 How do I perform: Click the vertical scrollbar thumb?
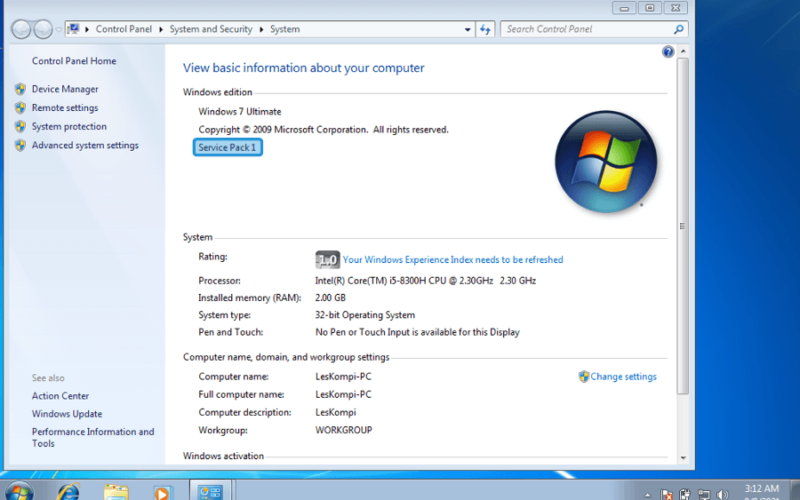tap(683, 226)
